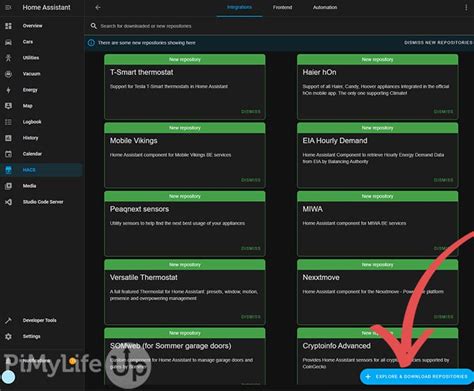This screenshot has height=391, width=474.
Task: Dismiss the Haier hOn card
Action: 444,112
